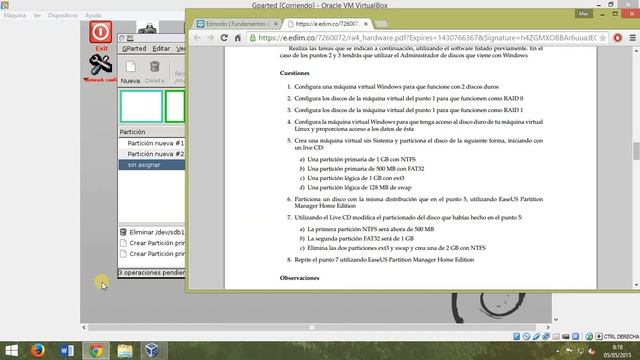Viewport: 640px width, 360px height.
Task: Open the Ayuda menu in VirtualBox
Action: (x=93, y=15)
